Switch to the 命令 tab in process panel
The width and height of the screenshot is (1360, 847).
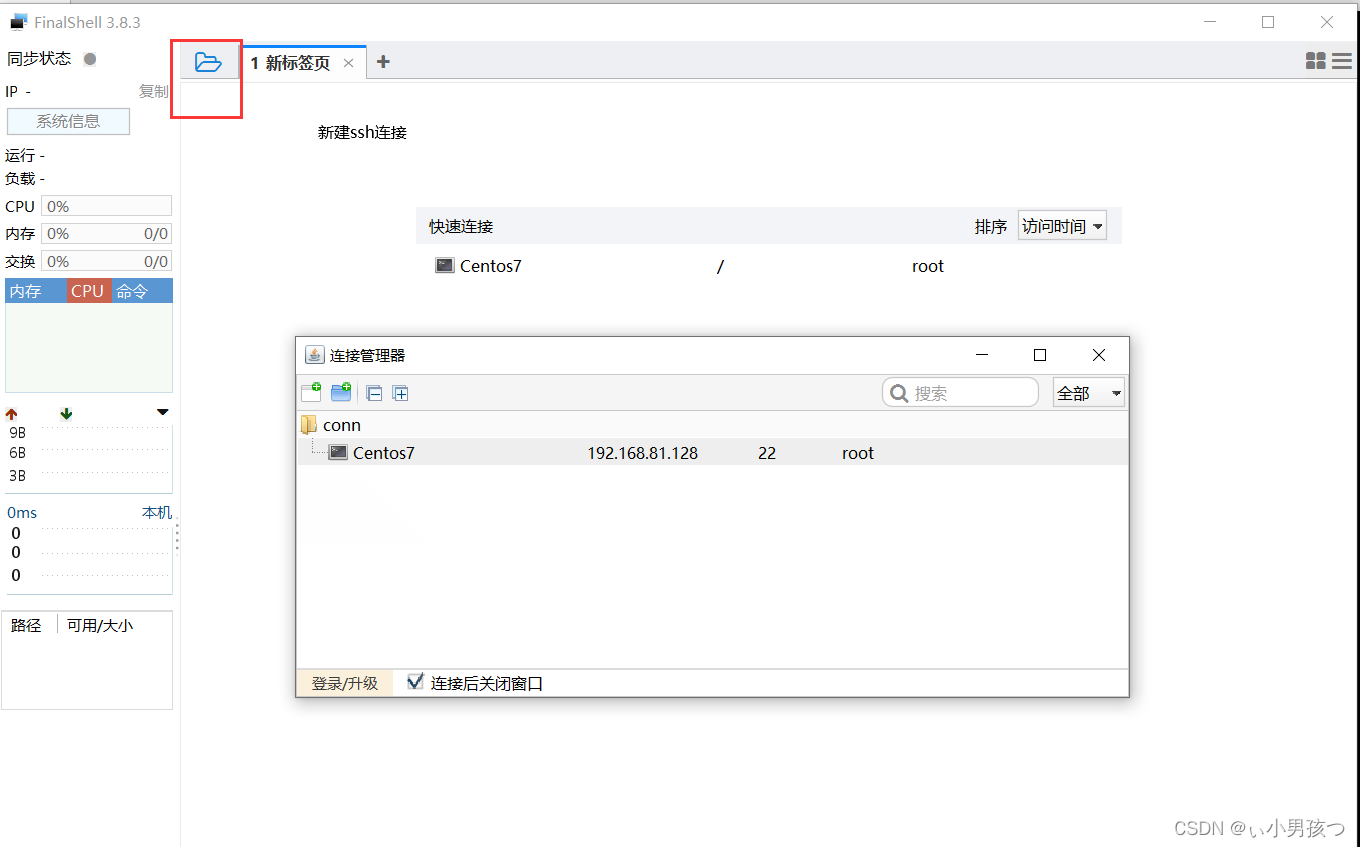click(141, 291)
